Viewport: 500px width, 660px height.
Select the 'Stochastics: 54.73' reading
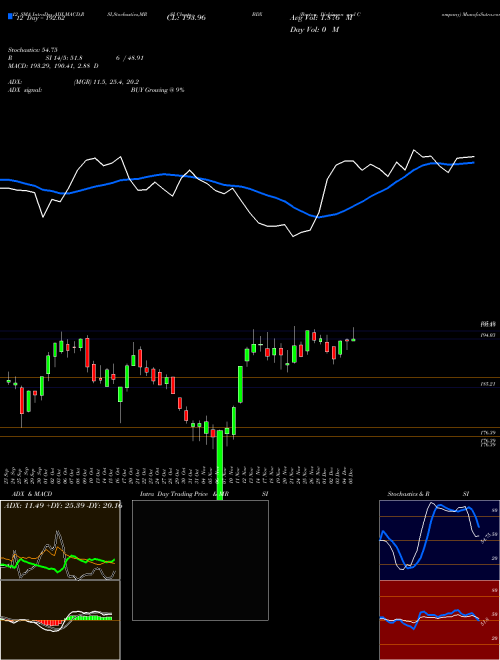33,50
